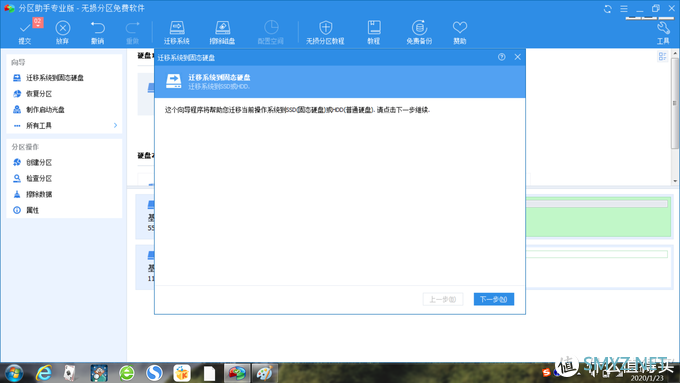Open the green 360 browser taskbar icon
Viewport: 680px width, 383px height.
tap(127, 373)
